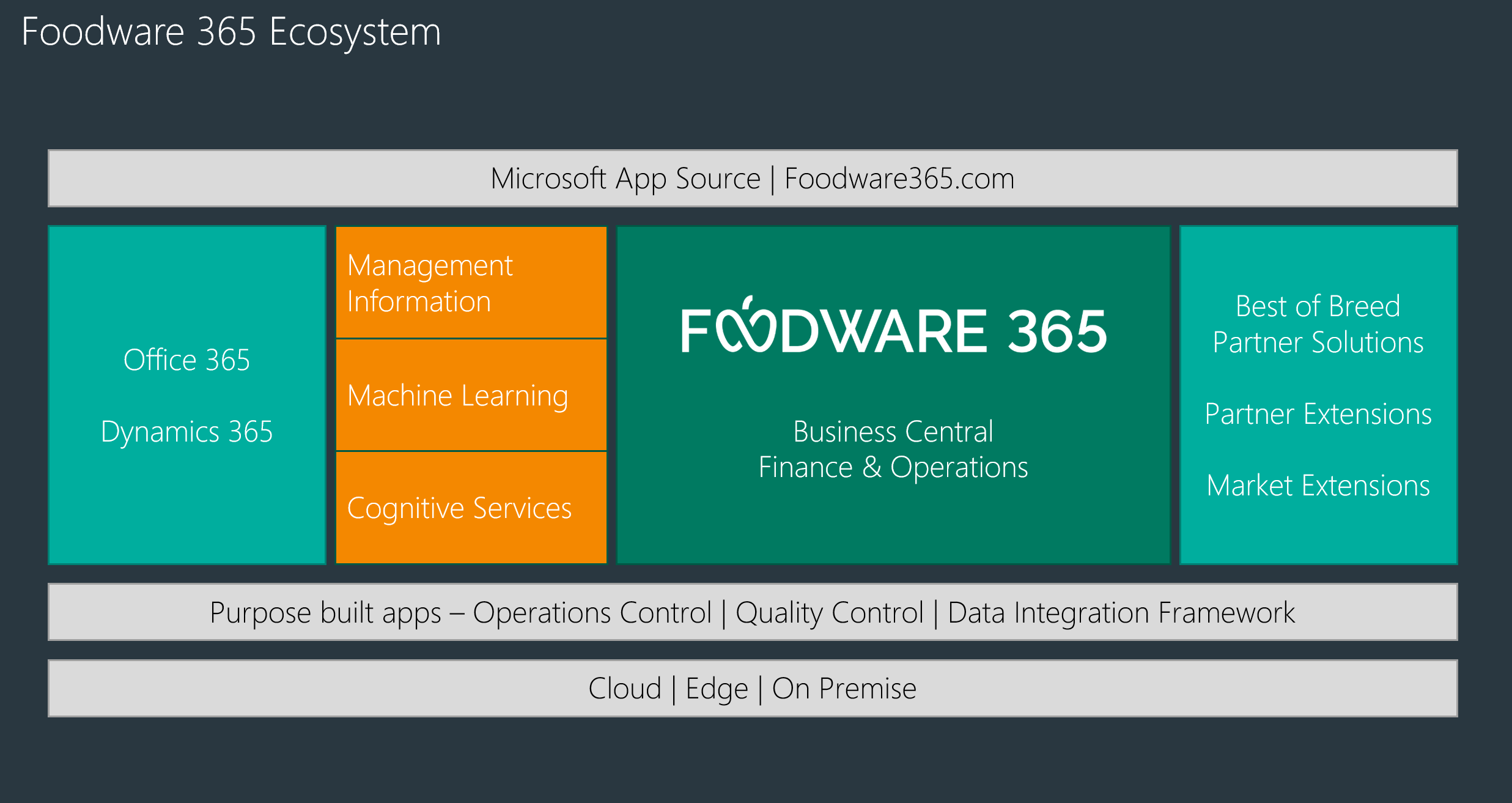Select Finance & Operations text
The image size is (1512, 803).
coord(893,467)
